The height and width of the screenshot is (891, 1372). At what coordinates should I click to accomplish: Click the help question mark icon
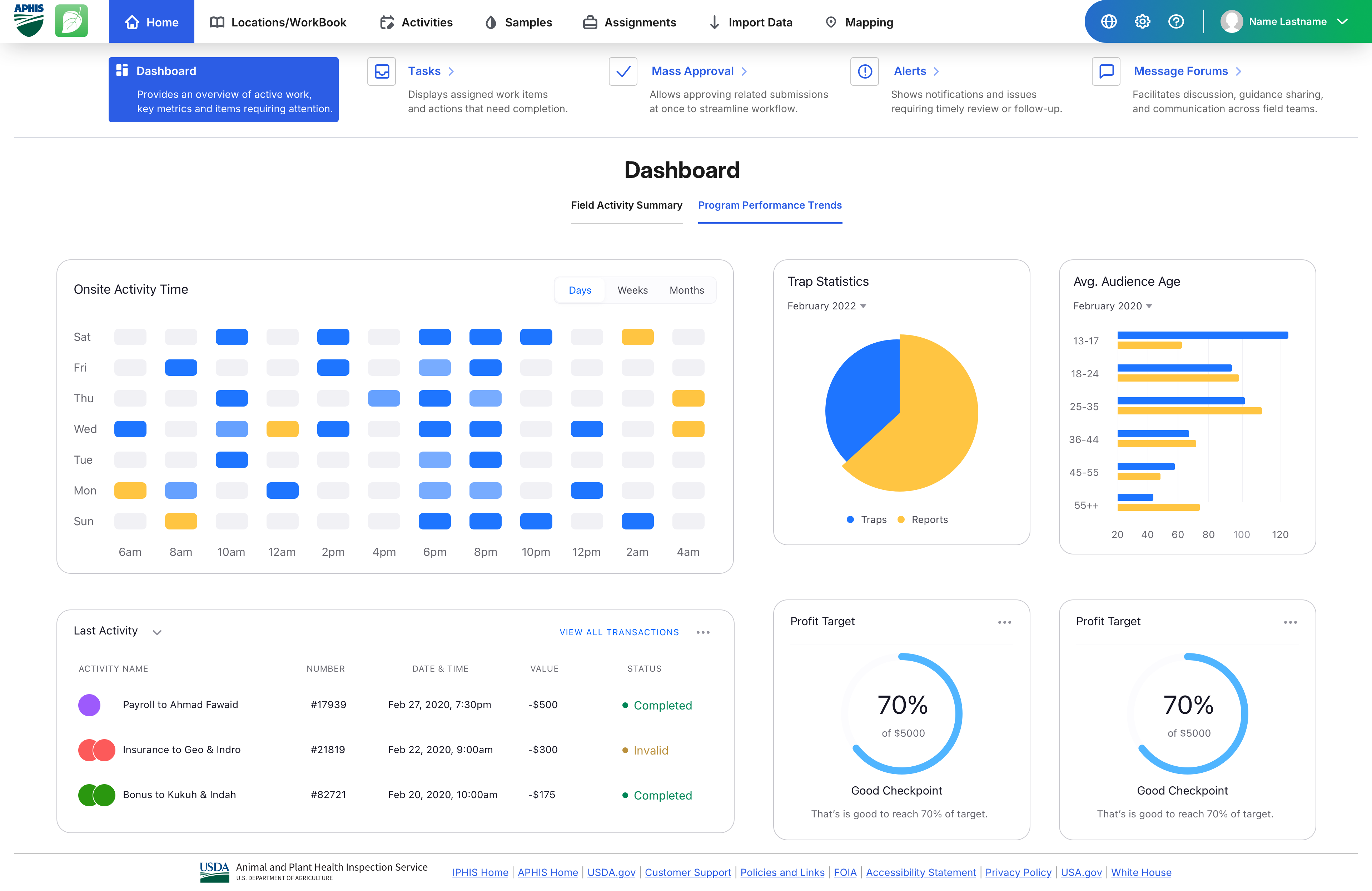tap(1175, 22)
